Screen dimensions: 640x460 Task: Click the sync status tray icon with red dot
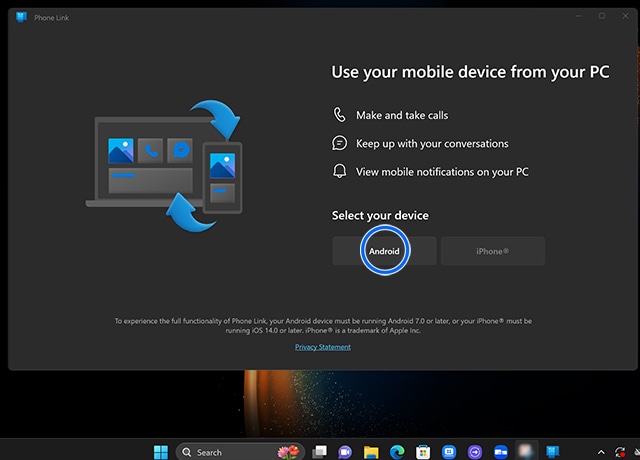pos(620,452)
